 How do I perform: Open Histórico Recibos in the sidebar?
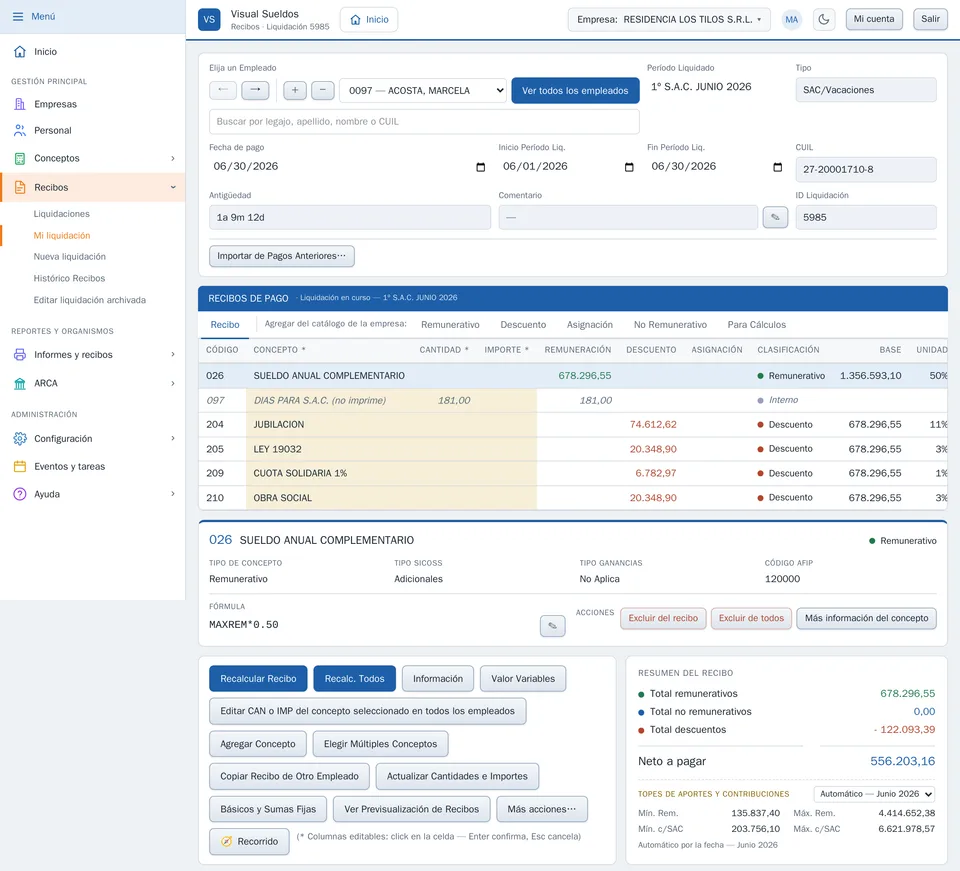(x=69, y=278)
